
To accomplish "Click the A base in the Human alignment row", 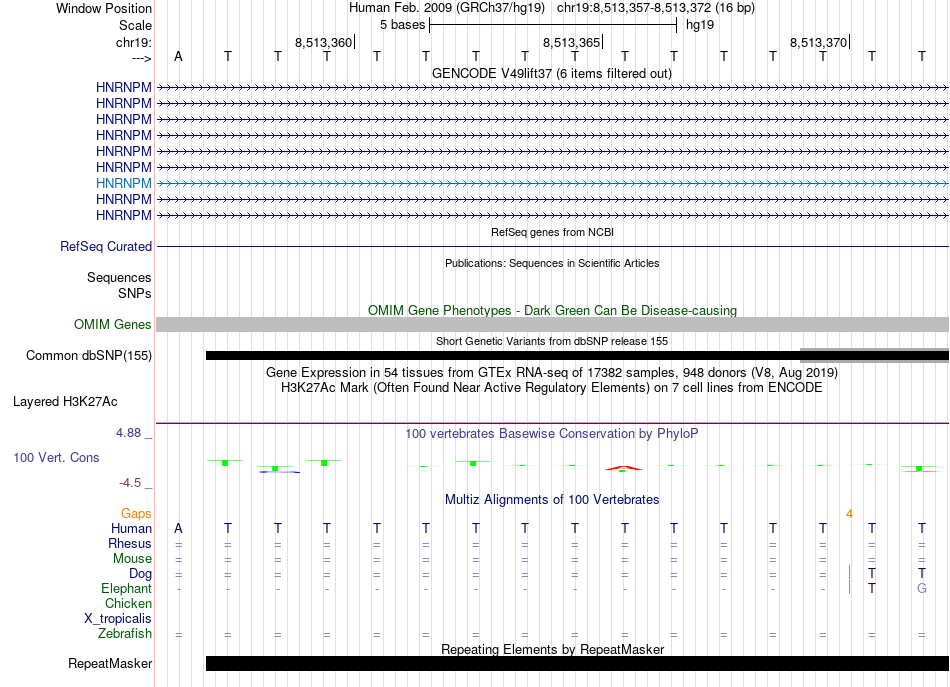I will 178,528.
